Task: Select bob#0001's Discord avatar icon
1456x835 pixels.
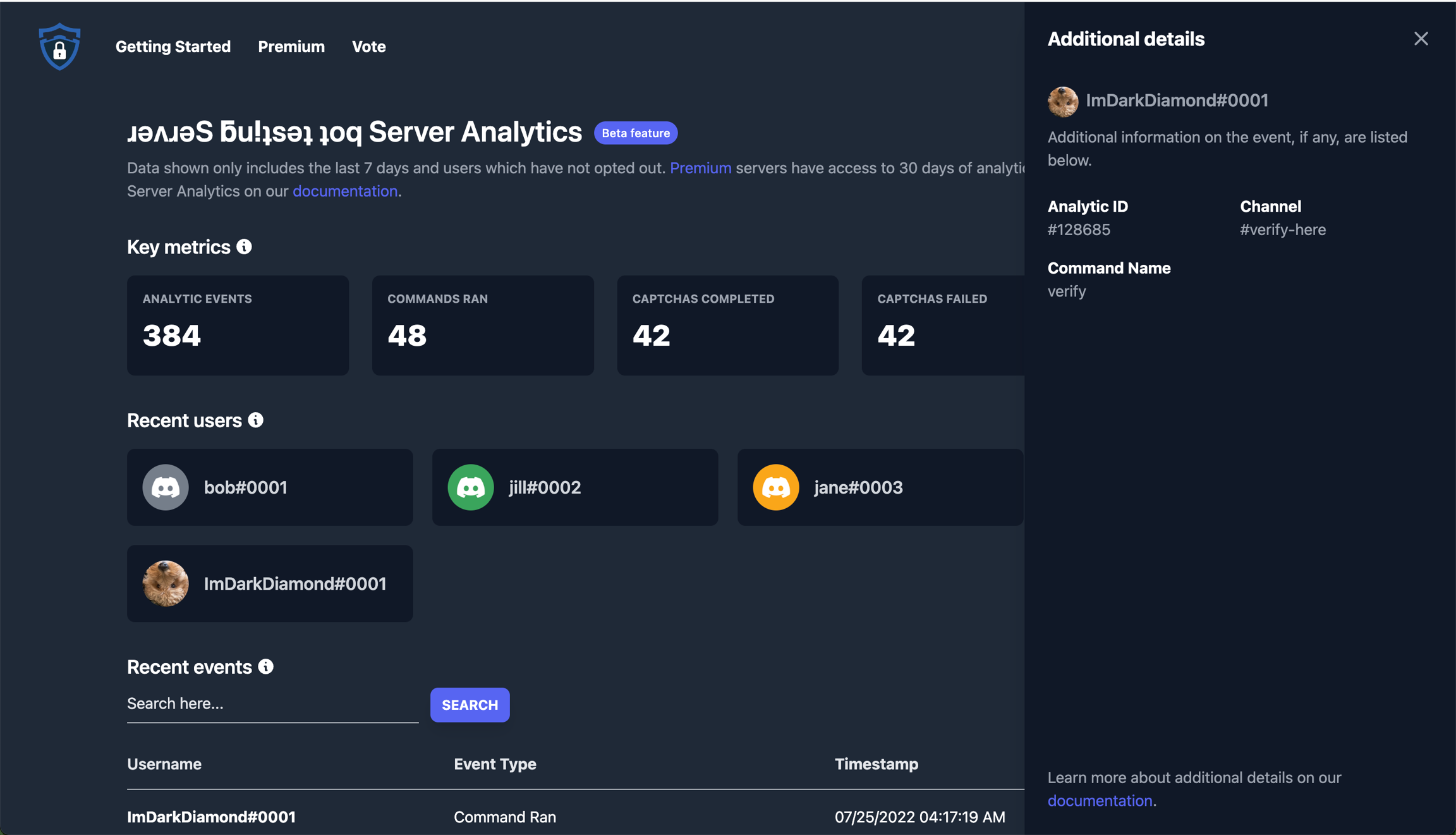Action: (x=166, y=487)
